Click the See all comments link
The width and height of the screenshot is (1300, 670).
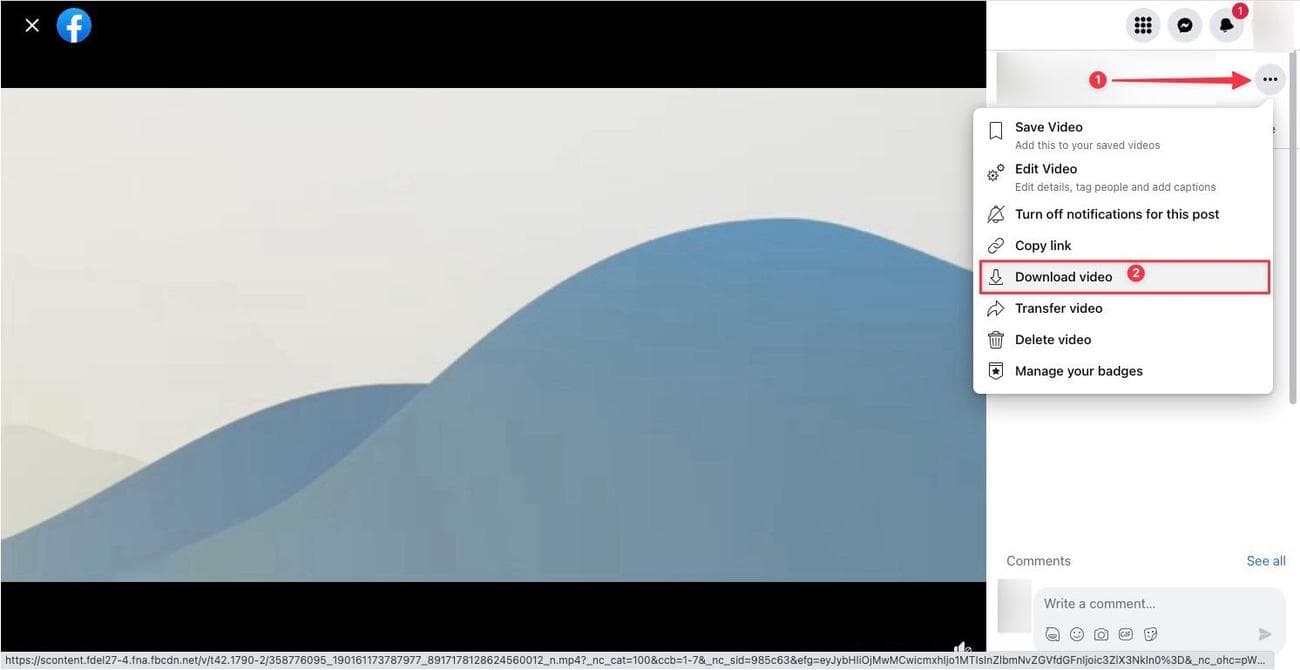1265,561
